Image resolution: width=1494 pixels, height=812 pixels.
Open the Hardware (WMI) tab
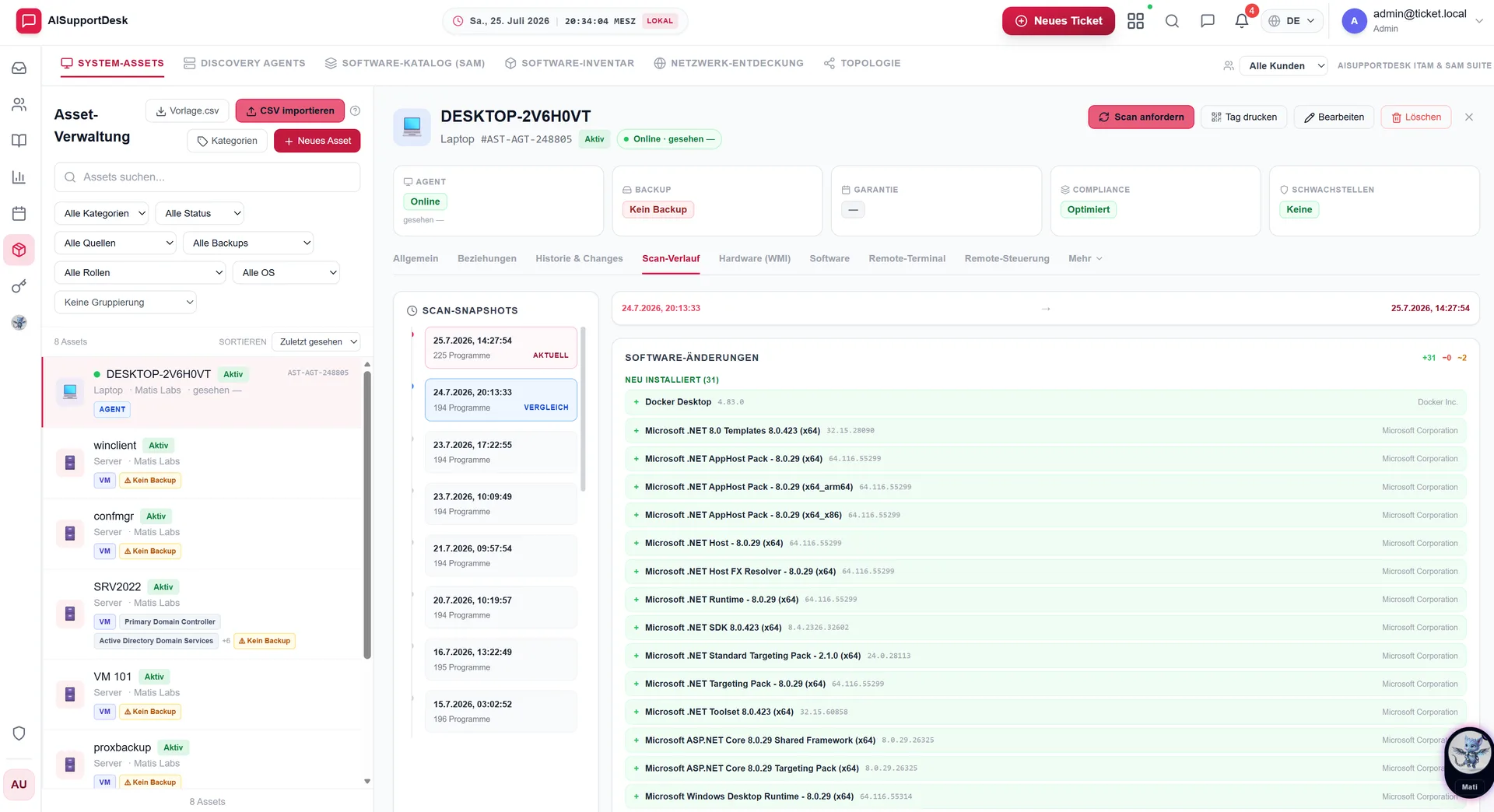(x=754, y=258)
